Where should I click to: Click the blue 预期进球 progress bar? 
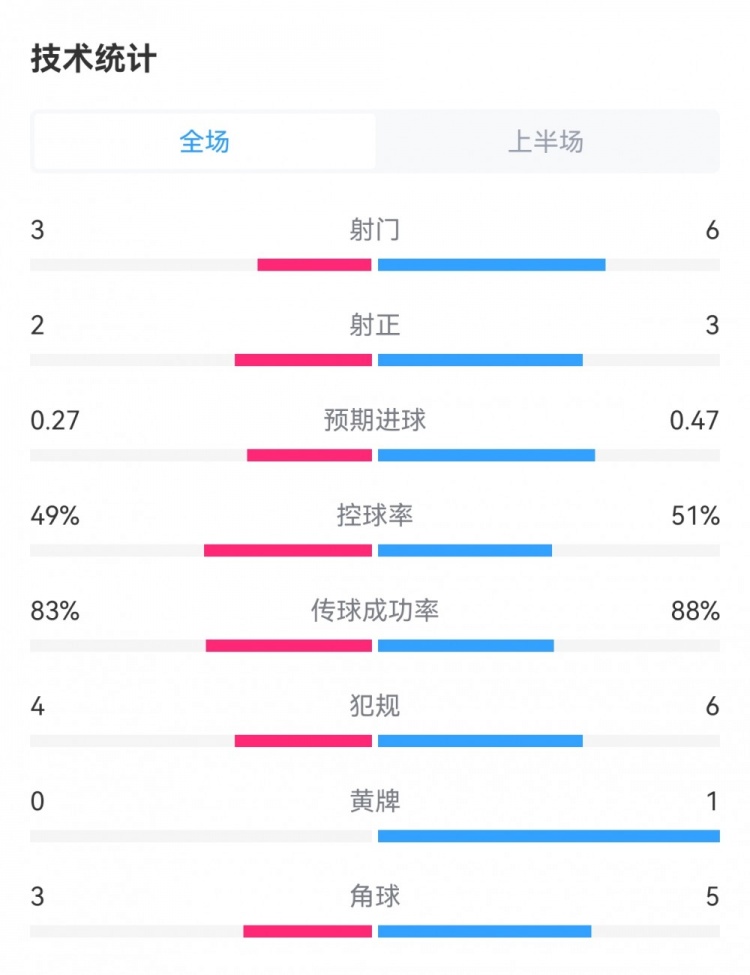click(486, 455)
